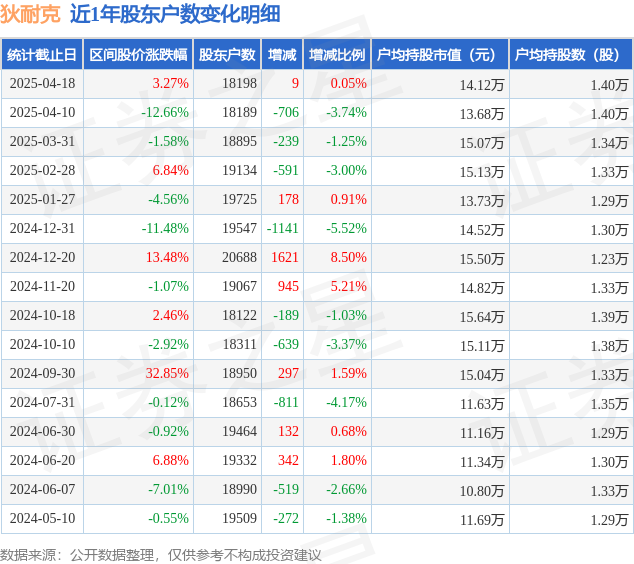Click the date cell 2024-11-20
Viewport: 634px width, 564px height.
[x=42, y=287]
